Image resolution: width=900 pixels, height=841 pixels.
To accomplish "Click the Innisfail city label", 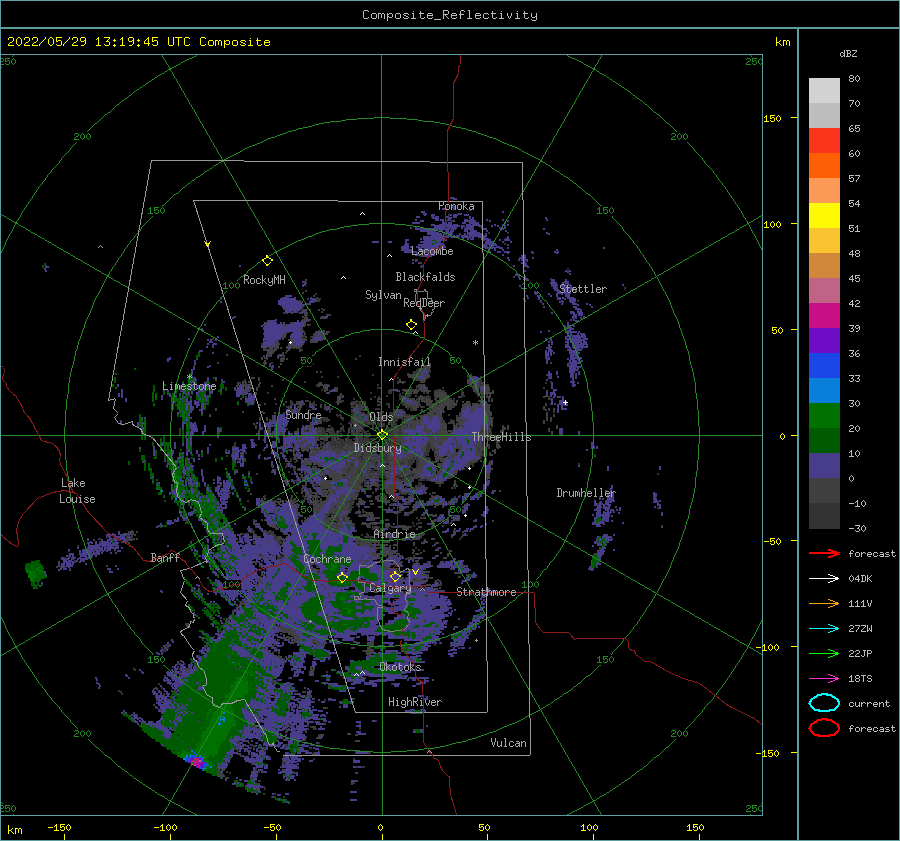I will [404, 362].
